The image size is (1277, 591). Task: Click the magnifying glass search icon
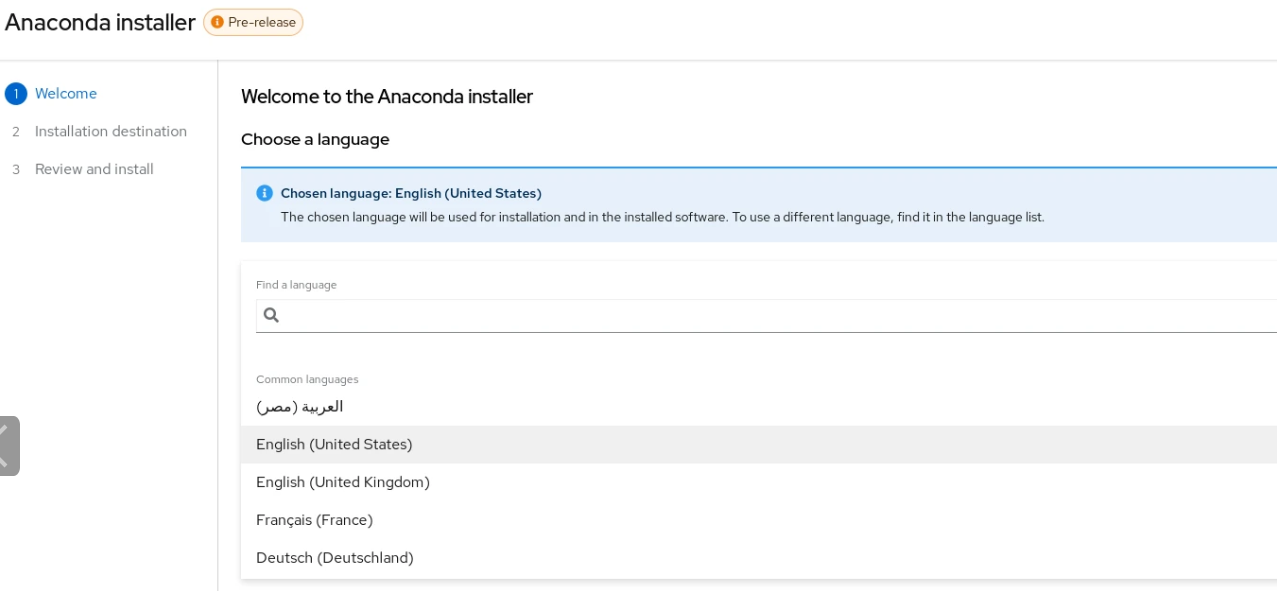(271, 315)
